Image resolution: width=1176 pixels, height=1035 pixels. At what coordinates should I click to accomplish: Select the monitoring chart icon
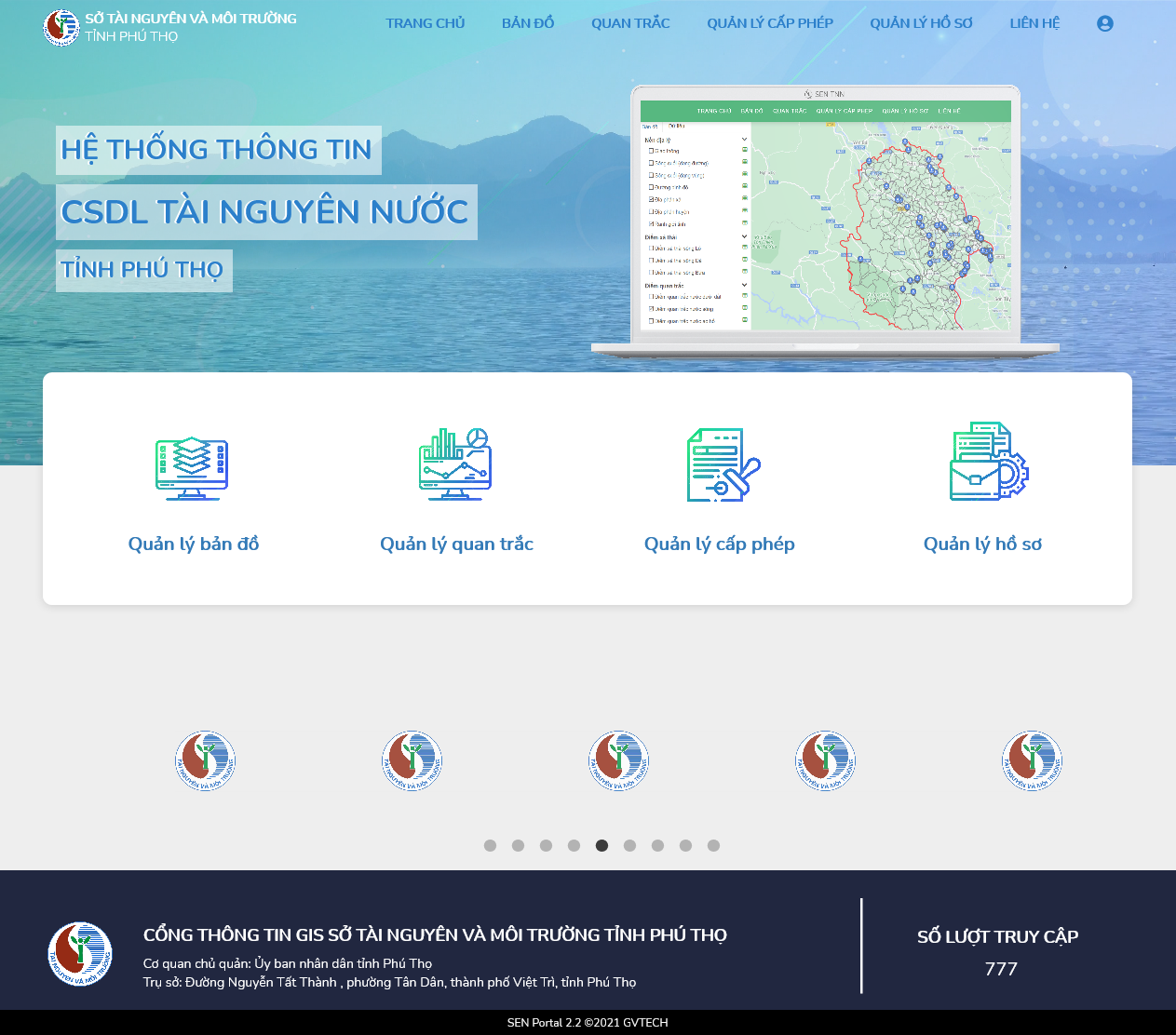pyautogui.click(x=455, y=464)
